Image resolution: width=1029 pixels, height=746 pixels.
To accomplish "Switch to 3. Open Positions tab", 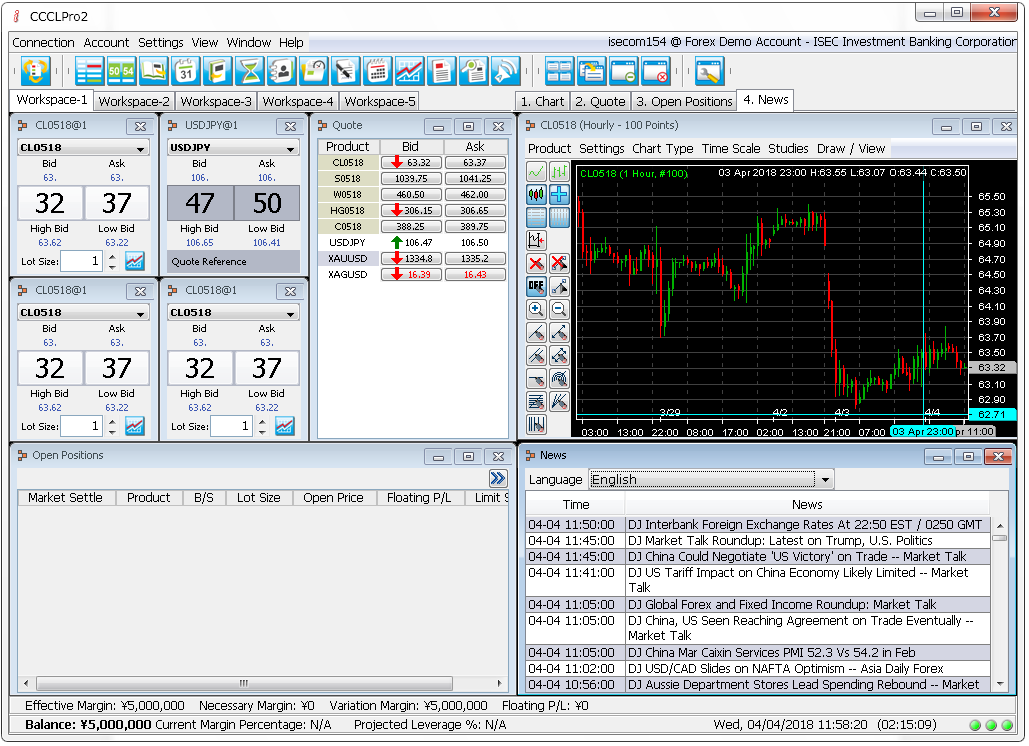I will pyautogui.click(x=684, y=102).
